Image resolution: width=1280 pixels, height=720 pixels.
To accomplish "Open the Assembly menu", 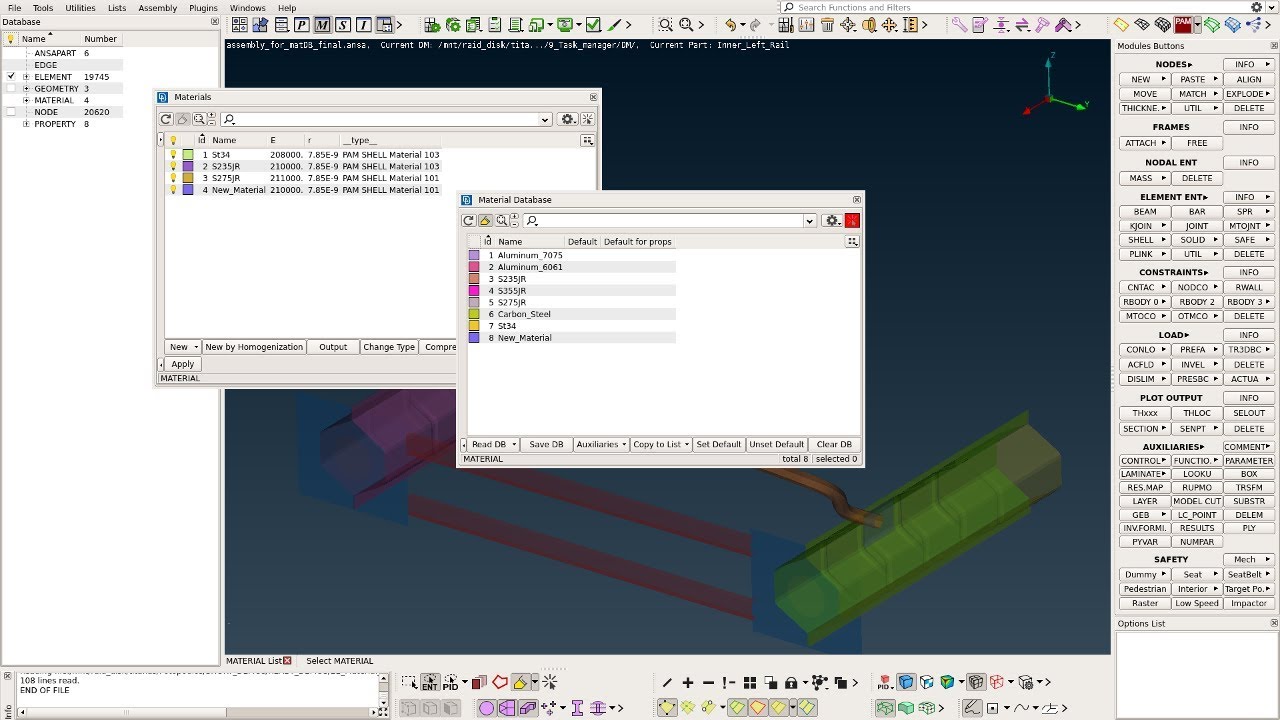I will click(x=158, y=8).
